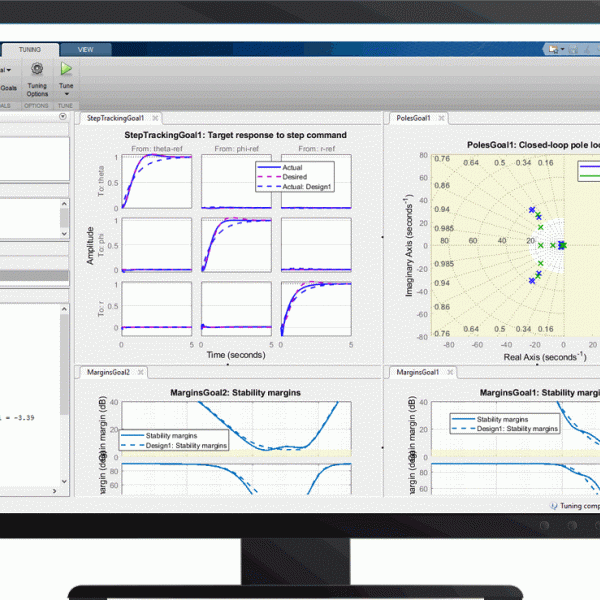Select the MarginsGoal1 plot tab

click(x=418, y=372)
